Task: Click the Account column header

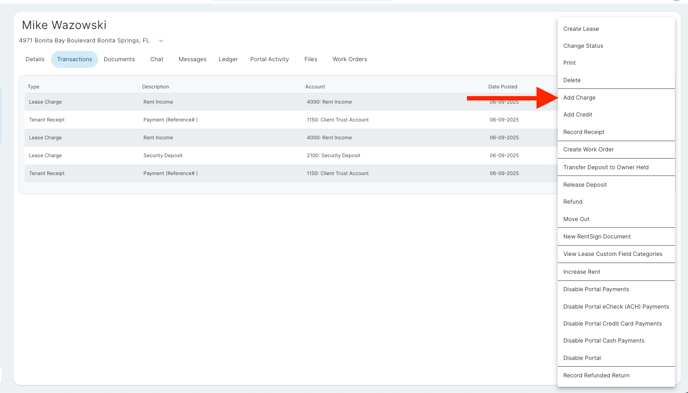Action: pyautogui.click(x=315, y=87)
